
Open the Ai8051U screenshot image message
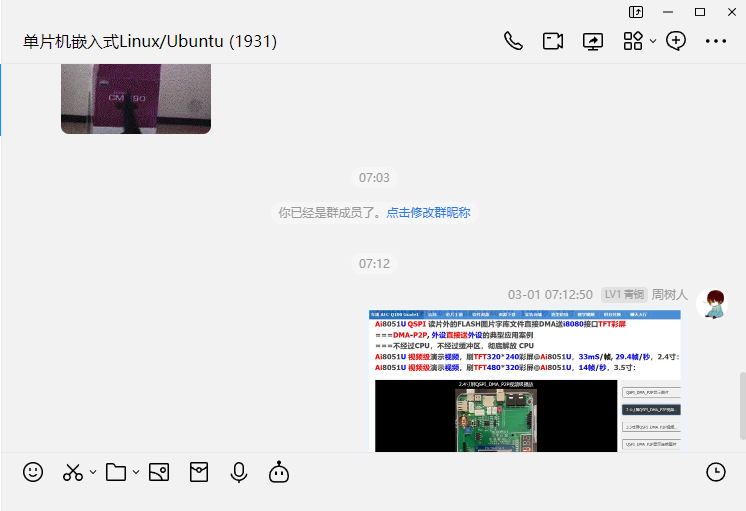coord(525,381)
